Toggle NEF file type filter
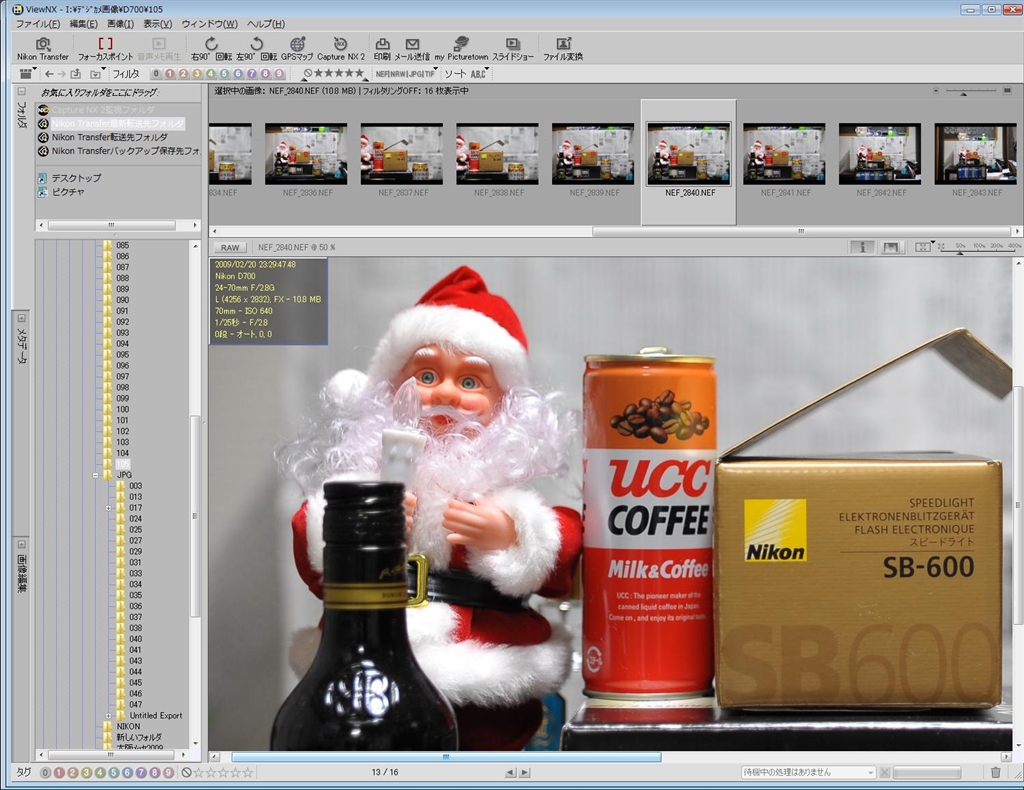The image size is (1024, 790). click(382, 74)
